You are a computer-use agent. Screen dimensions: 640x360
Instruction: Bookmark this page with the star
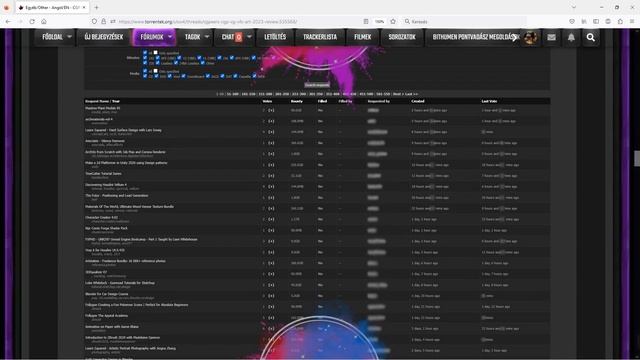[393, 22]
